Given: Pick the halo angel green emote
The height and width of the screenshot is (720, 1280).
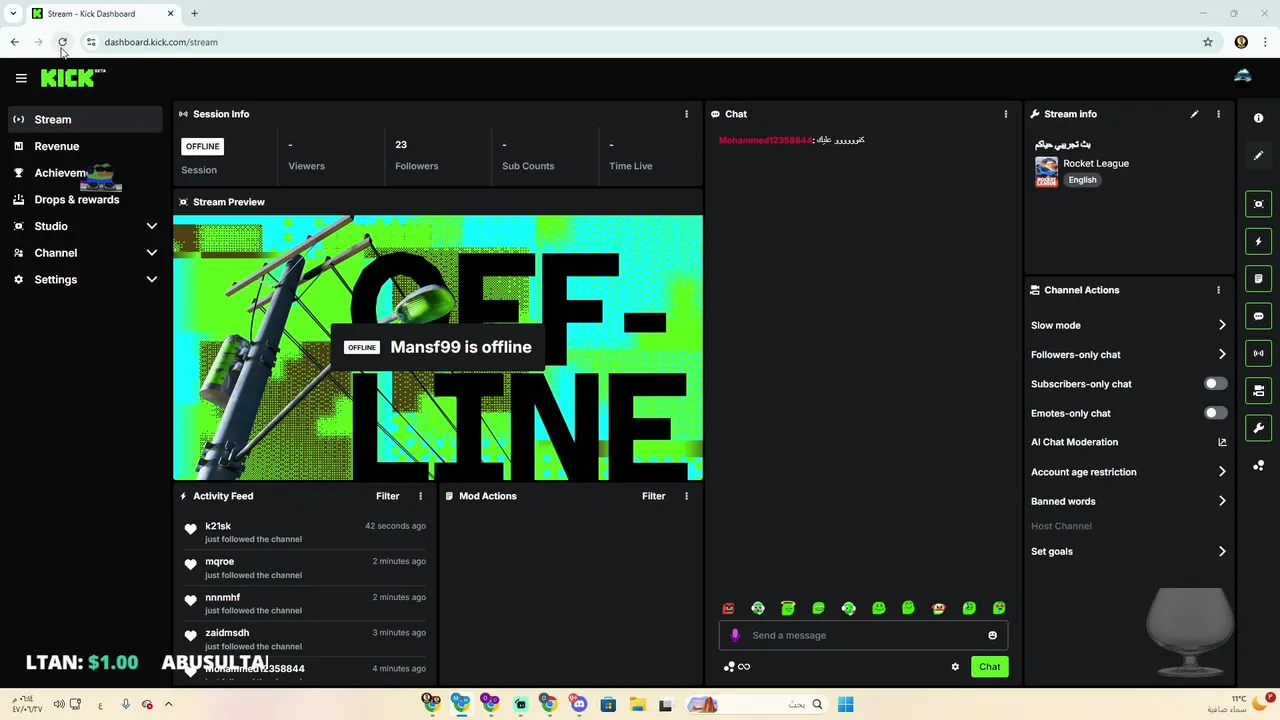Looking at the screenshot, I should click(x=788, y=608).
